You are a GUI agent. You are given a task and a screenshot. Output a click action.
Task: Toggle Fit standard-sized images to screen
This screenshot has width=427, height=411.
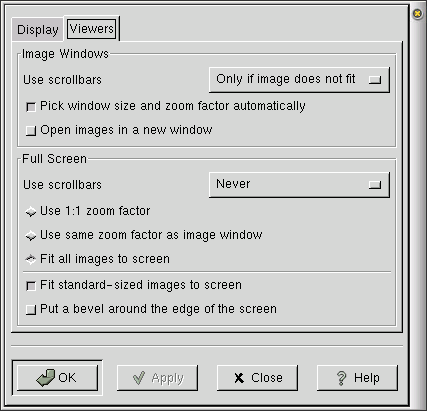tap(31, 286)
